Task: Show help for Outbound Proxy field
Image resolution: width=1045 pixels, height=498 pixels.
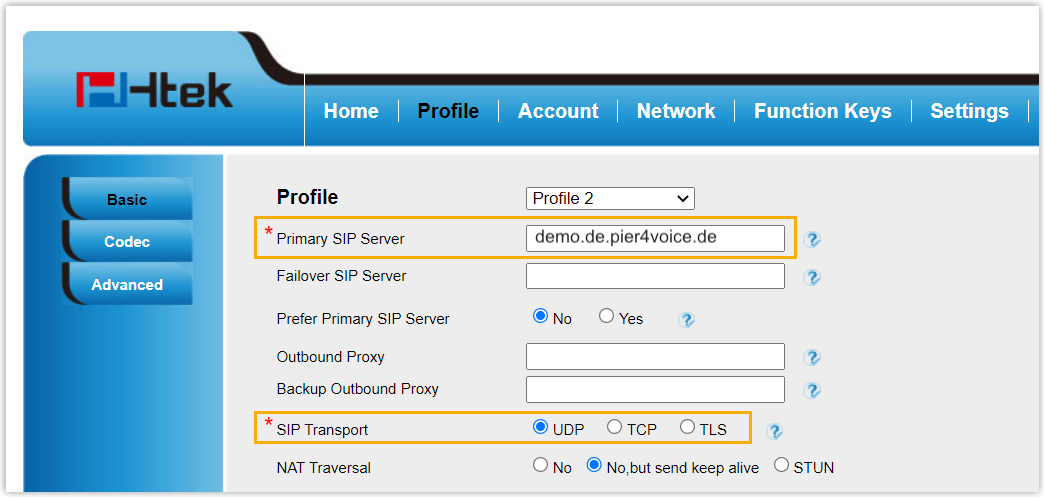Action: click(812, 357)
